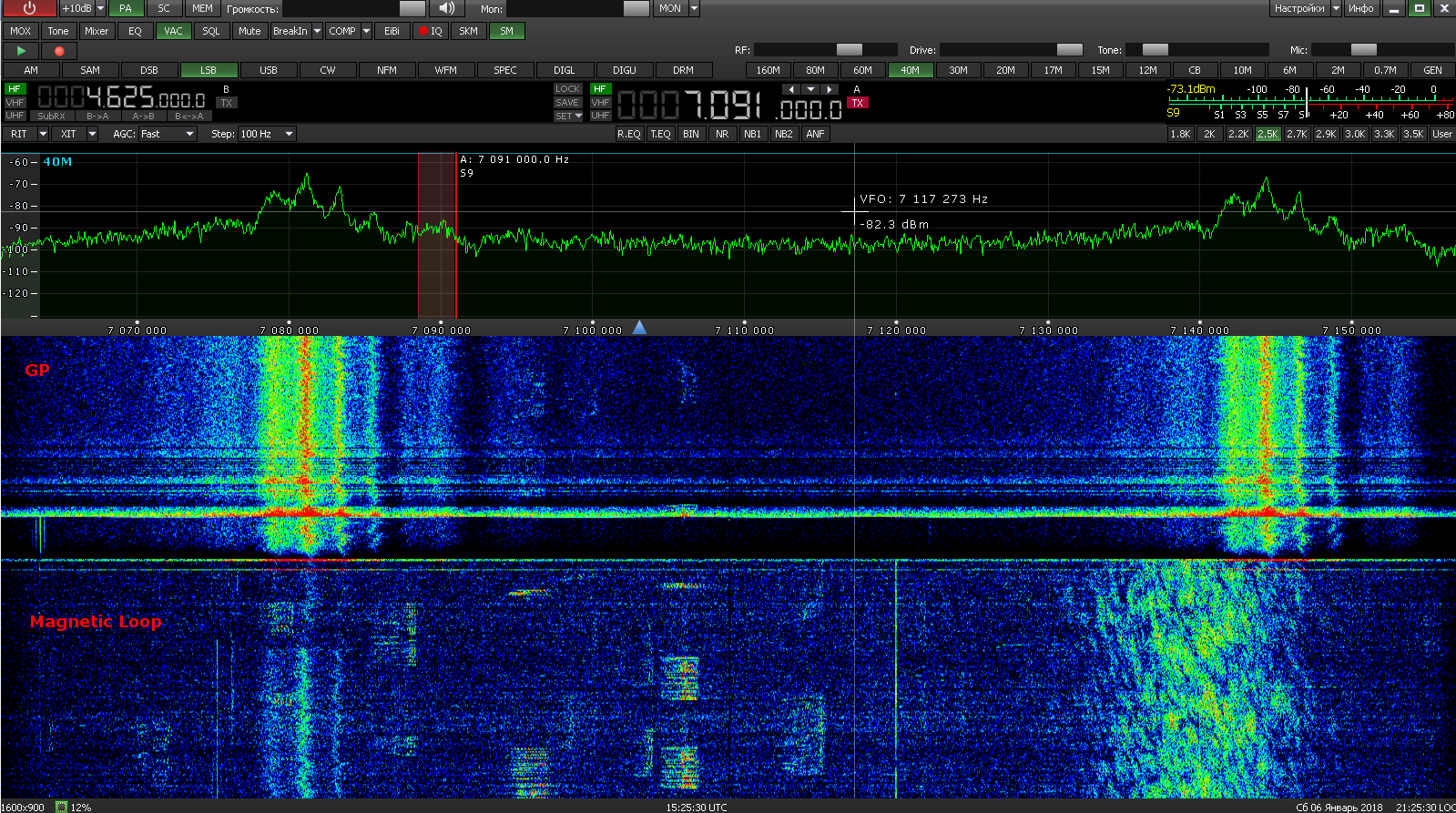The height and width of the screenshot is (813, 1456).
Task: Open the EiBi schedule button
Action: pyautogui.click(x=392, y=31)
